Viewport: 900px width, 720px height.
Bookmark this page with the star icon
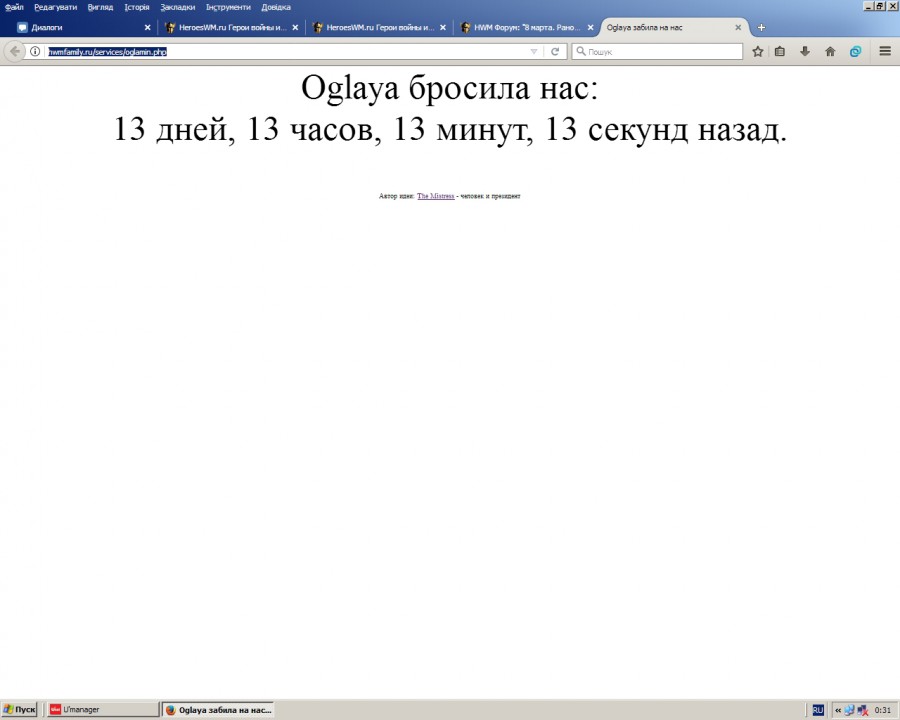(758, 51)
